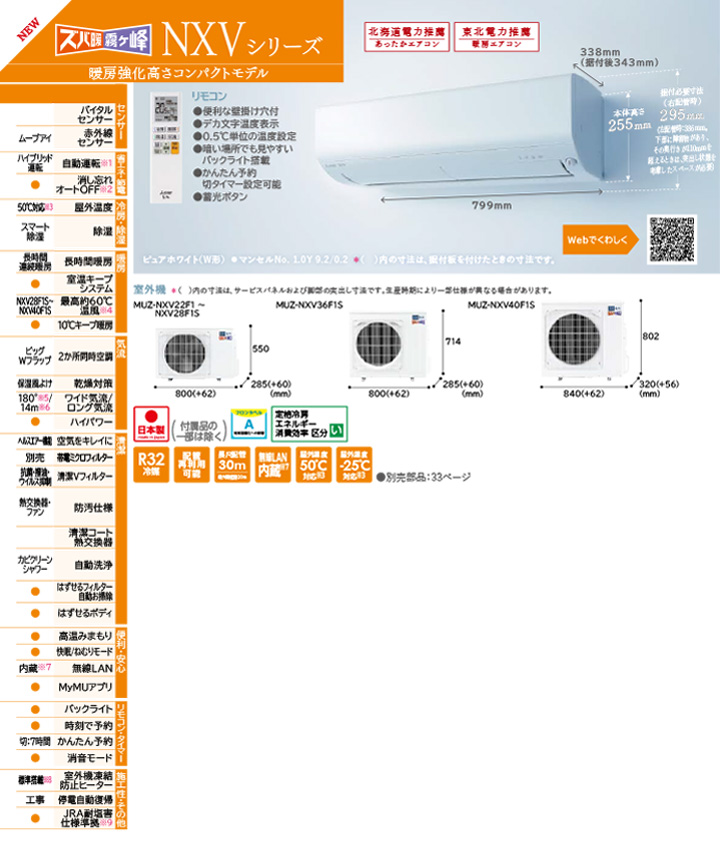
Task: Click orange dot beside 室温キープシステム
Action: click(36, 284)
